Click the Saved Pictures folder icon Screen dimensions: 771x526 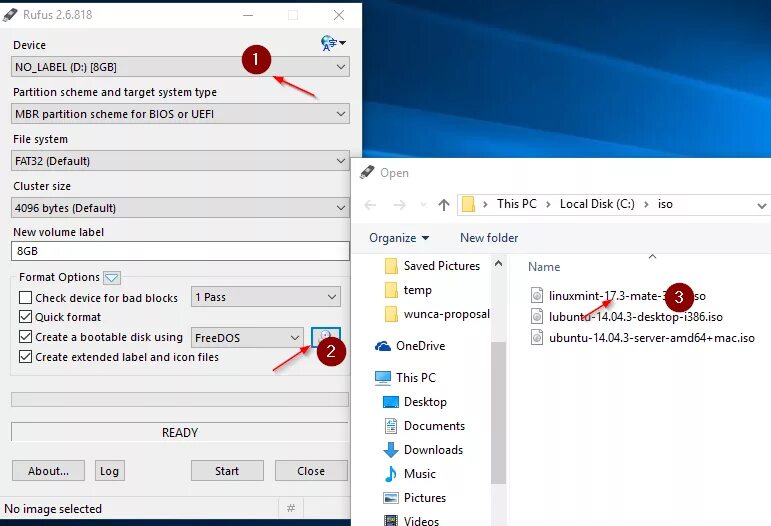[x=391, y=266]
